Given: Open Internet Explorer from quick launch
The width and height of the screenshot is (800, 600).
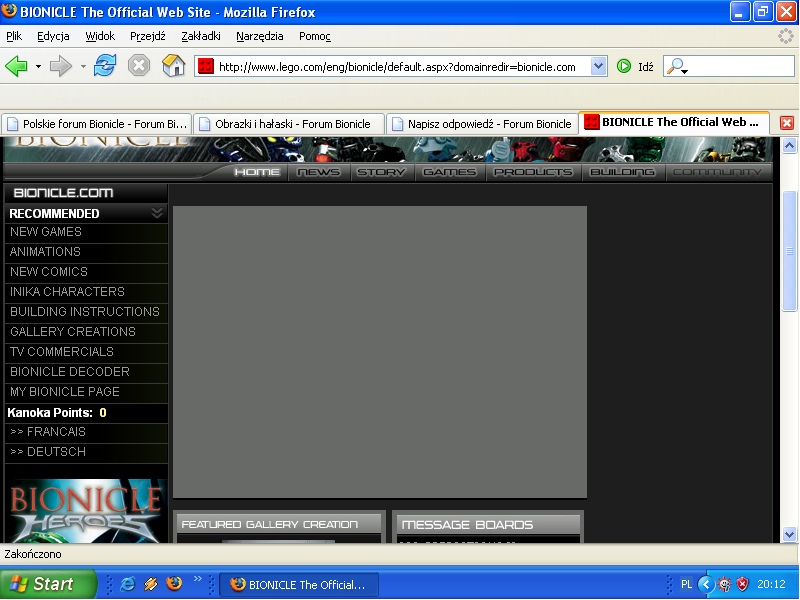Looking at the screenshot, I should [x=127, y=584].
